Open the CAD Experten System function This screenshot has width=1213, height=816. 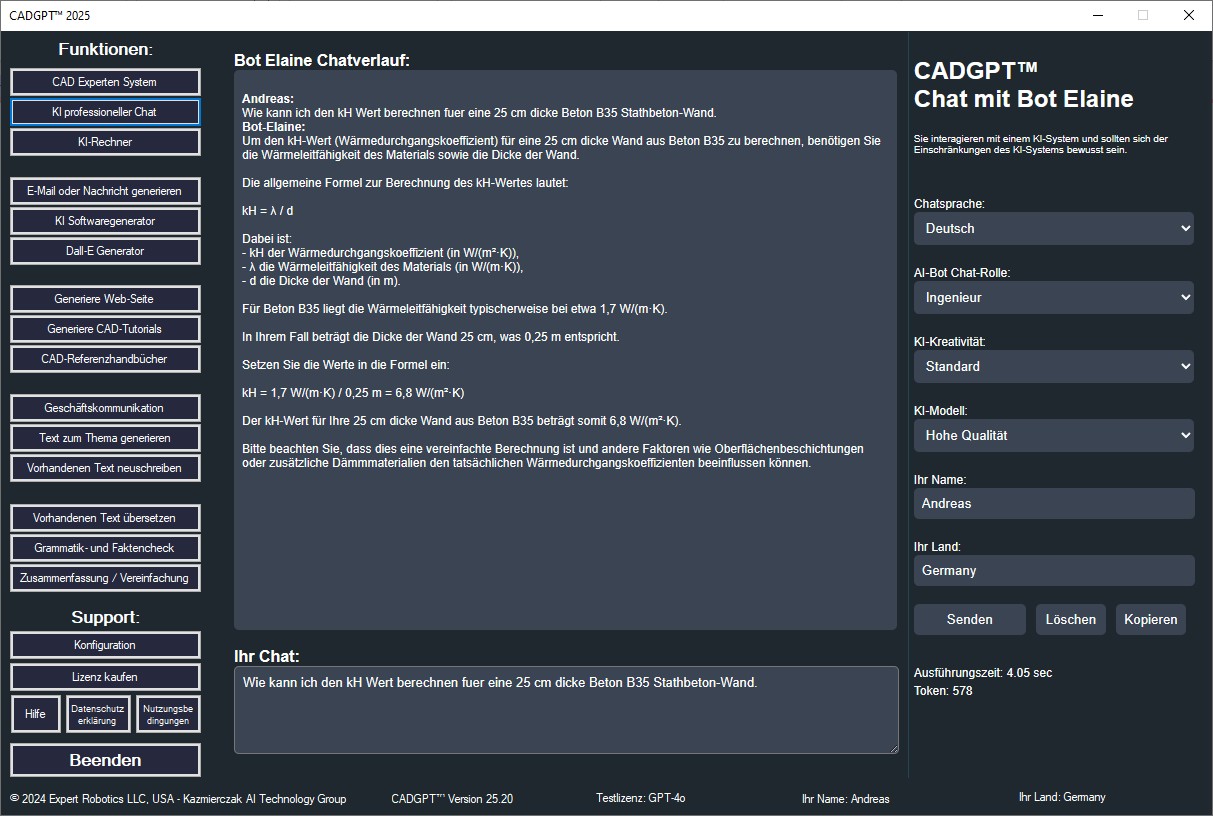tap(105, 82)
